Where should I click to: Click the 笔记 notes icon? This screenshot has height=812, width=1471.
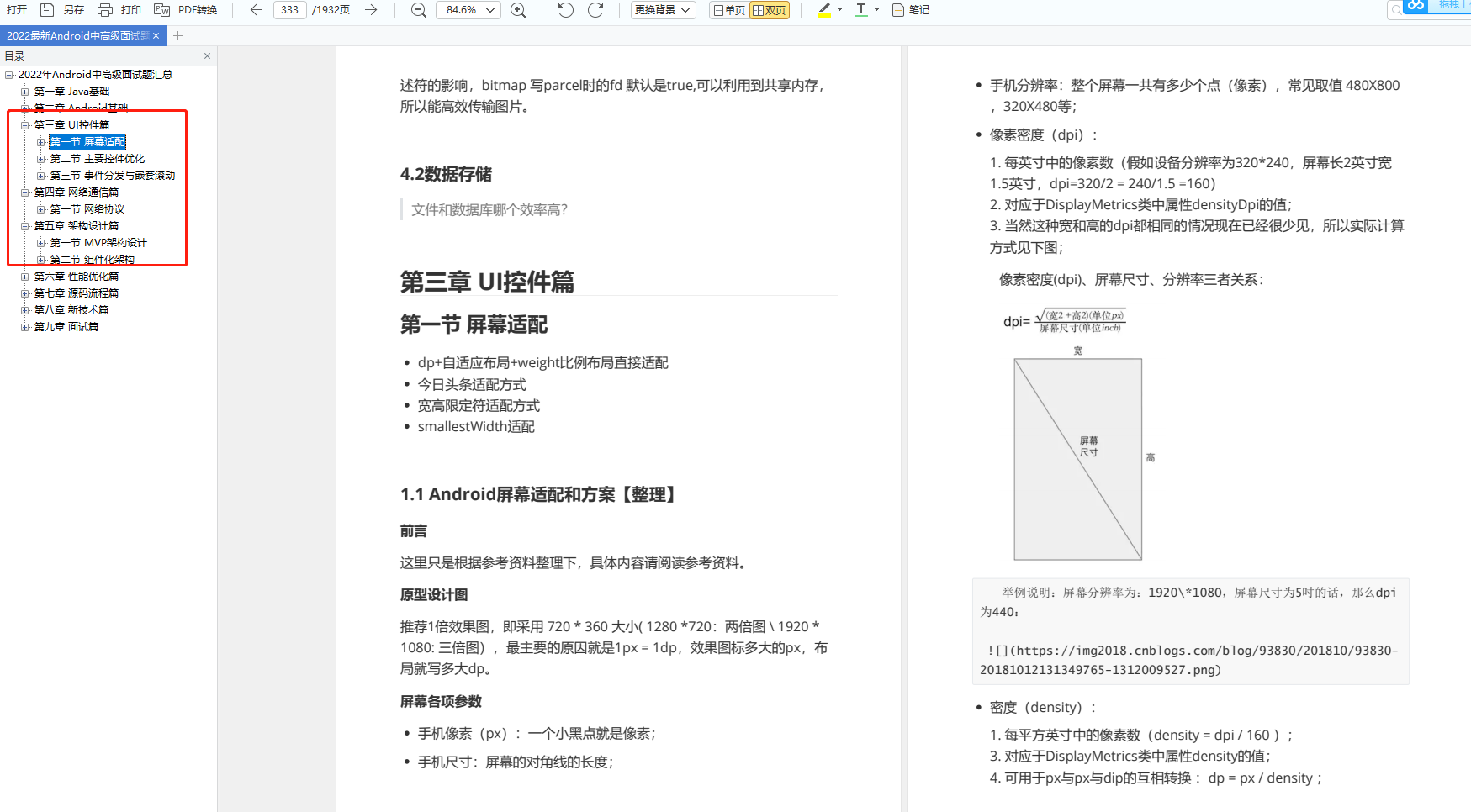coord(898,10)
